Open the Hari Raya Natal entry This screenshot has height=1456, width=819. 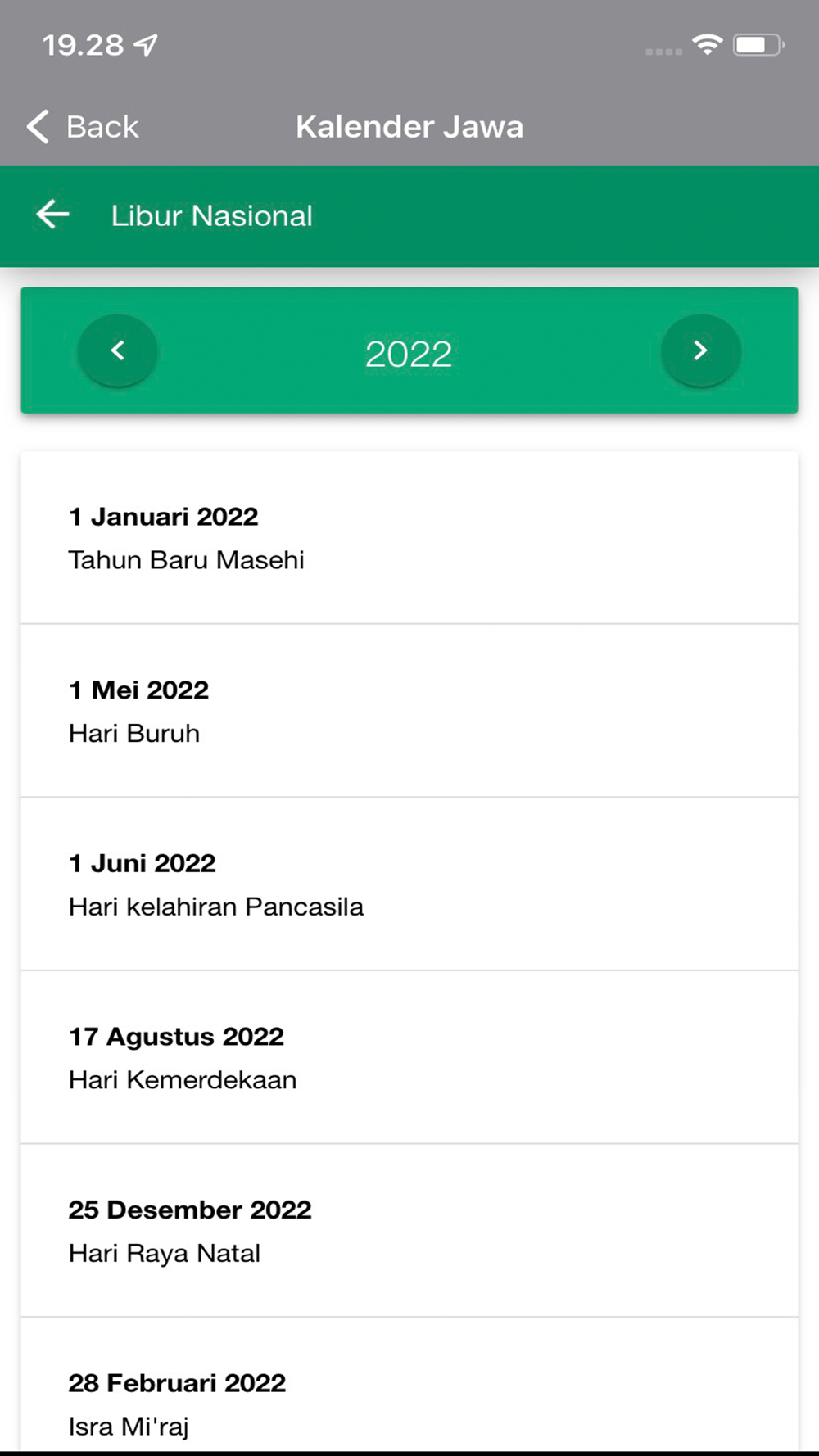(x=165, y=1253)
